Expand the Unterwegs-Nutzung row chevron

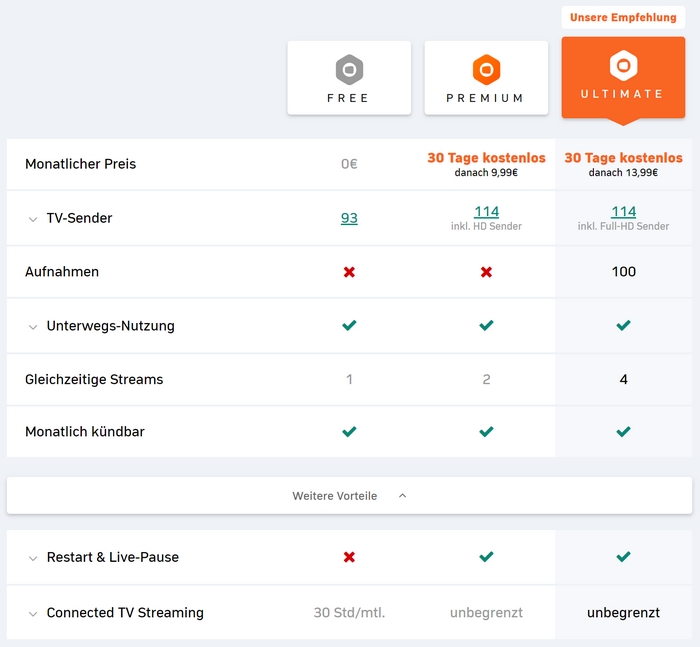click(33, 327)
